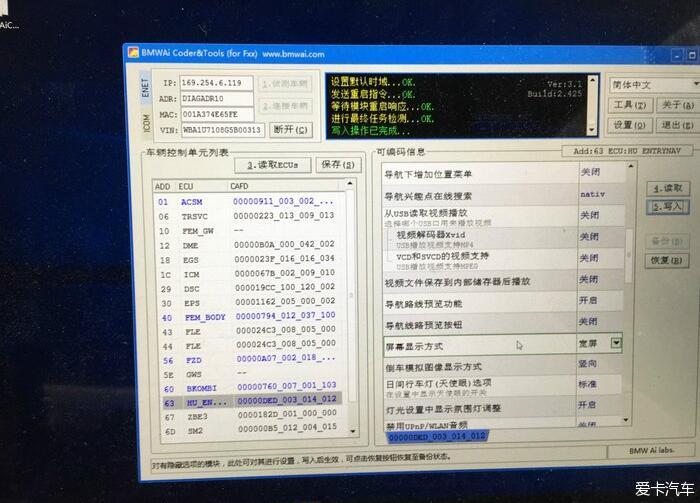Select the TRSVC ECU row
The height and width of the screenshot is (503, 700).
coord(250,216)
